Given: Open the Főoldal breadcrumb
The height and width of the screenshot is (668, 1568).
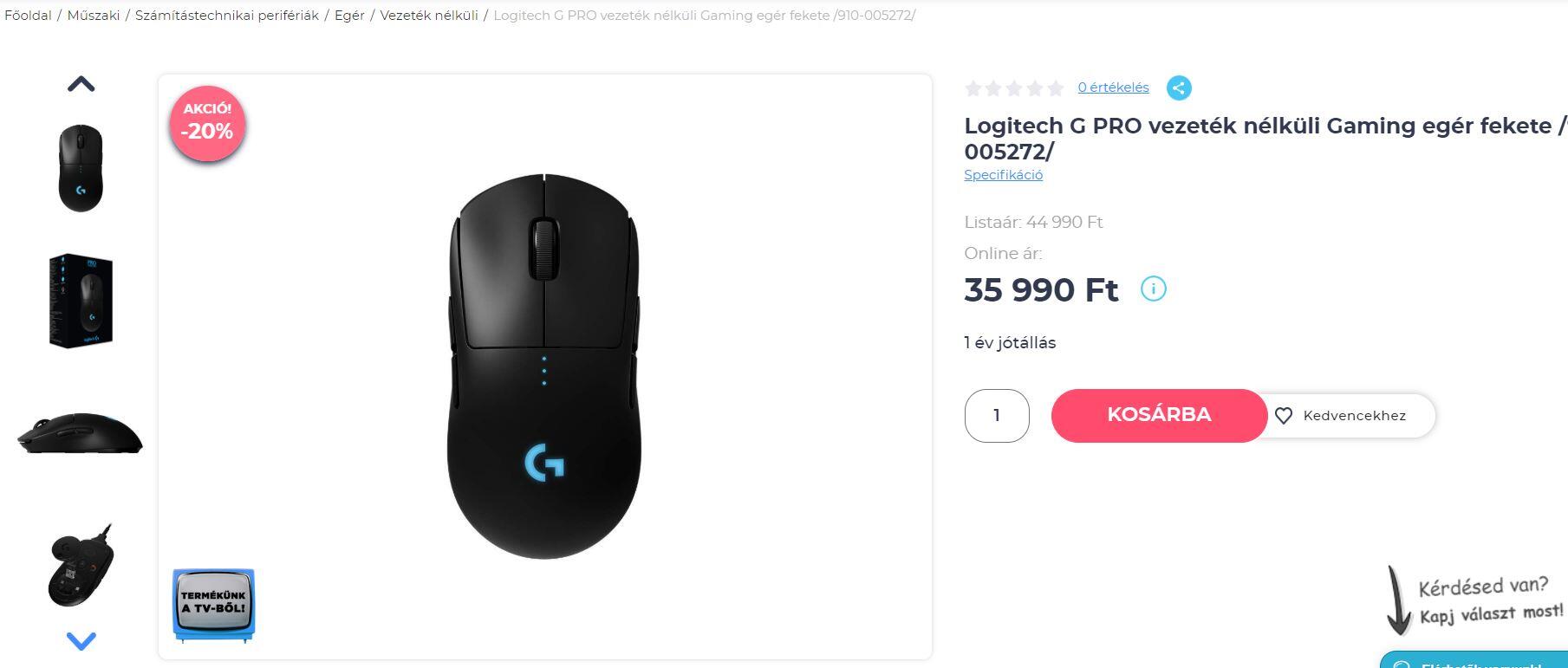Looking at the screenshot, I should click(x=28, y=16).
